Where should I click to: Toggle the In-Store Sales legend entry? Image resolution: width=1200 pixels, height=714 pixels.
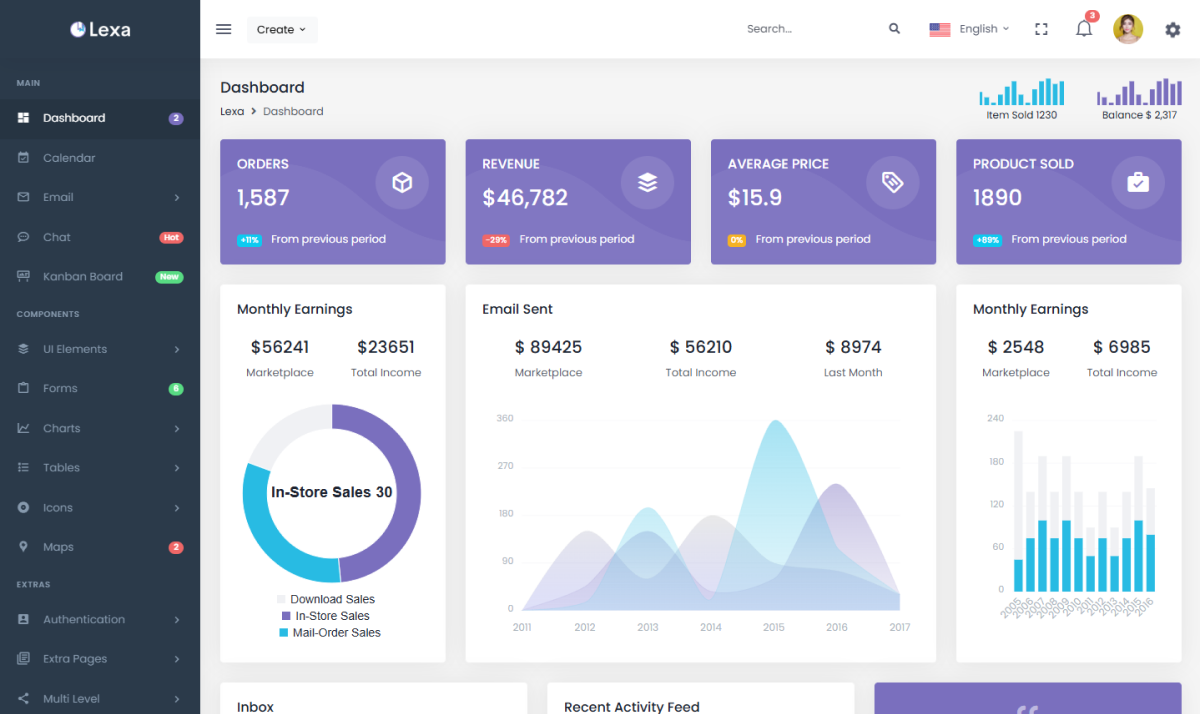[331, 616]
